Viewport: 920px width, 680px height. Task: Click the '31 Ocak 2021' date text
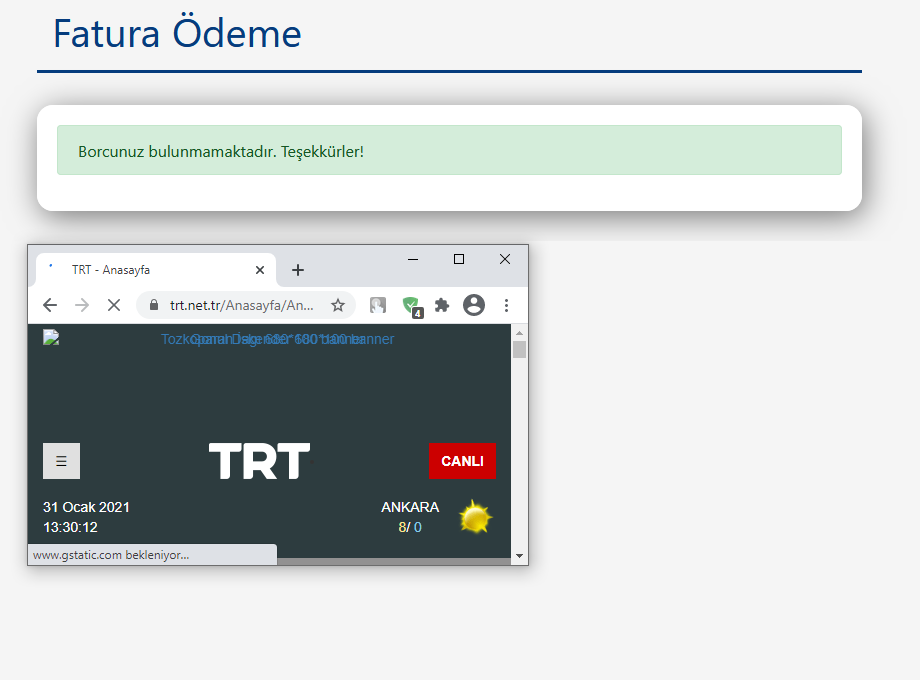pyautogui.click(x=86, y=507)
